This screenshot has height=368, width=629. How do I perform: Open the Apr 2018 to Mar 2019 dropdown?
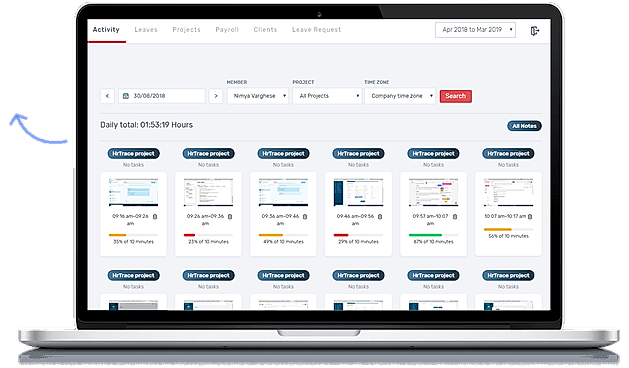(475, 30)
